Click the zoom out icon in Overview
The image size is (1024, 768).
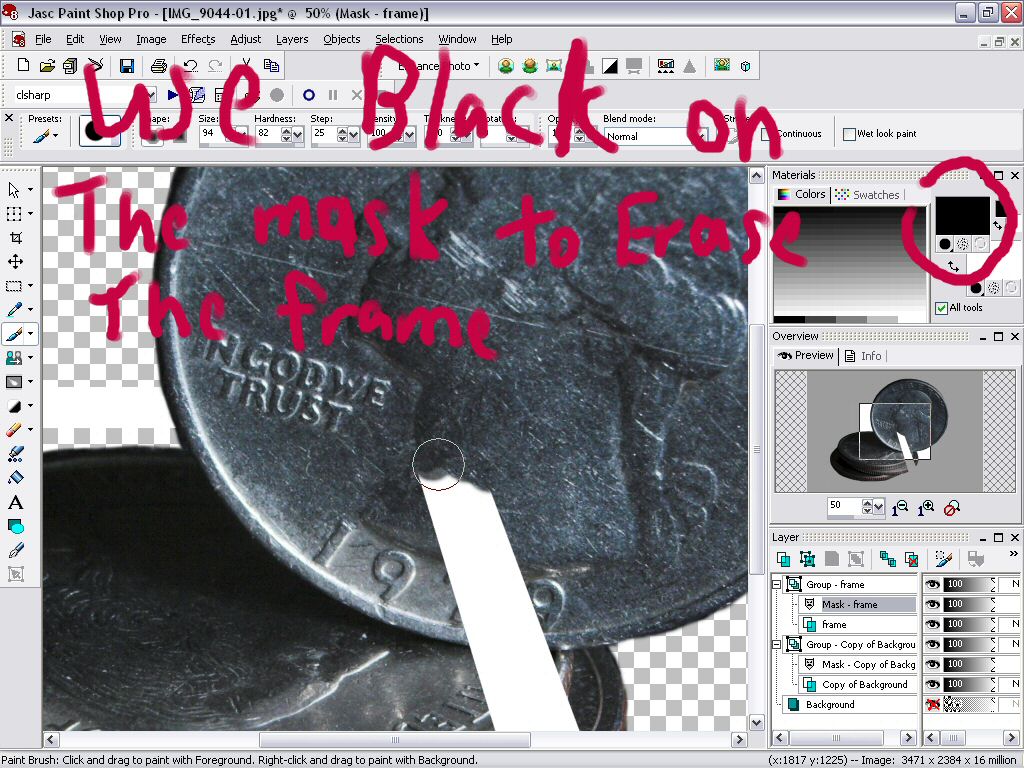[900, 507]
